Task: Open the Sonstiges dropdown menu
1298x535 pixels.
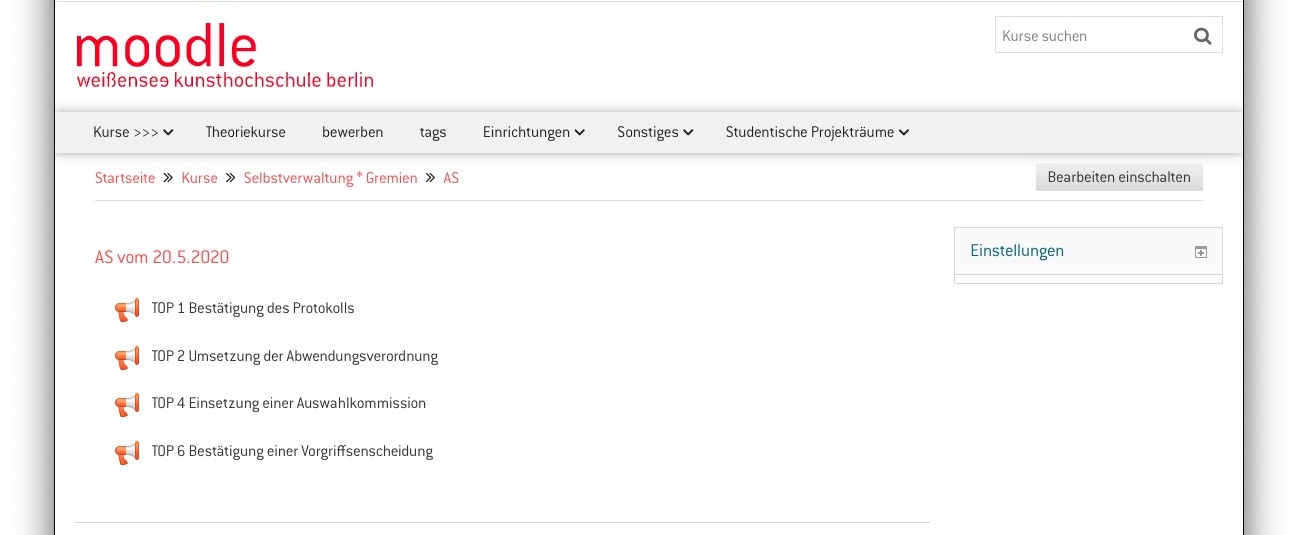Action: pos(655,132)
